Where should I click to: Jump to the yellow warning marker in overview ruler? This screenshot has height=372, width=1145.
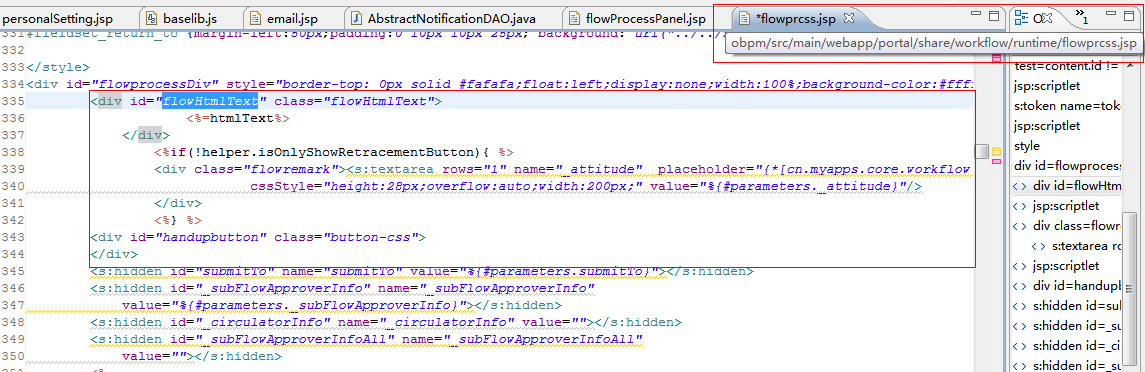pyautogui.click(x=996, y=151)
